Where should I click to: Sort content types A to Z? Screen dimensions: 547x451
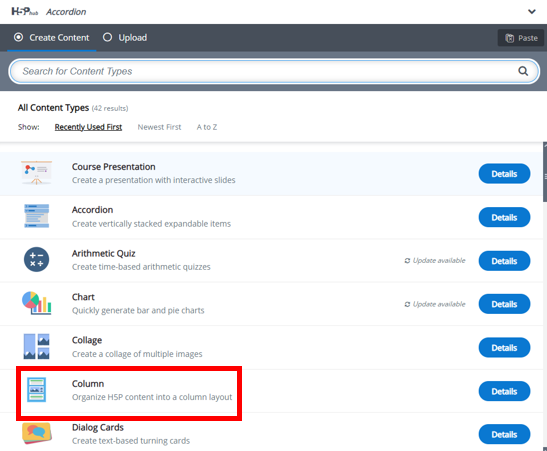pos(207,127)
